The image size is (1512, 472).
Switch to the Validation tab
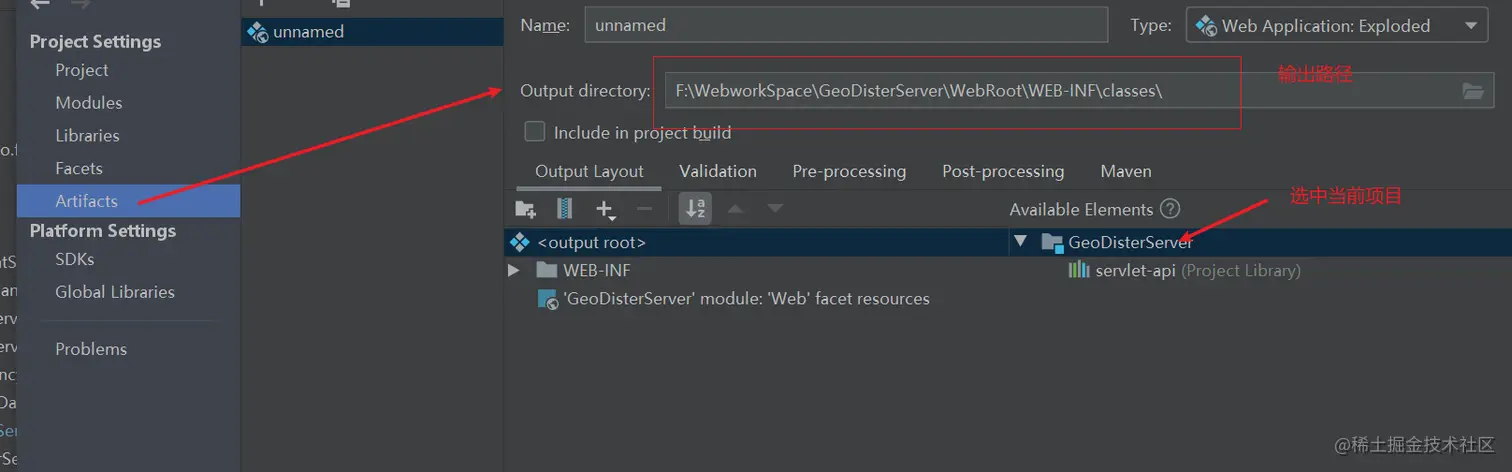[x=718, y=171]
